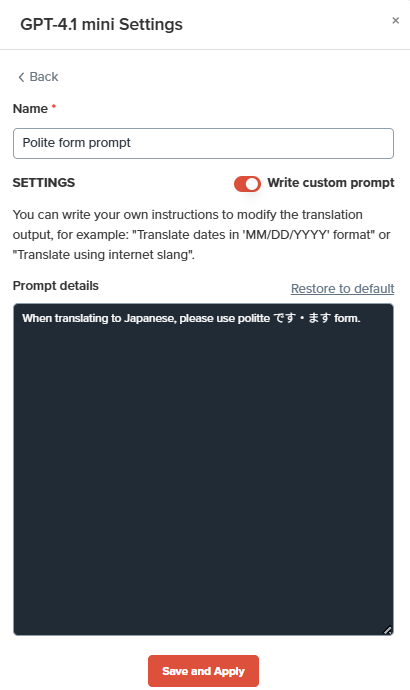Click the Name field label

pos(30,109)
